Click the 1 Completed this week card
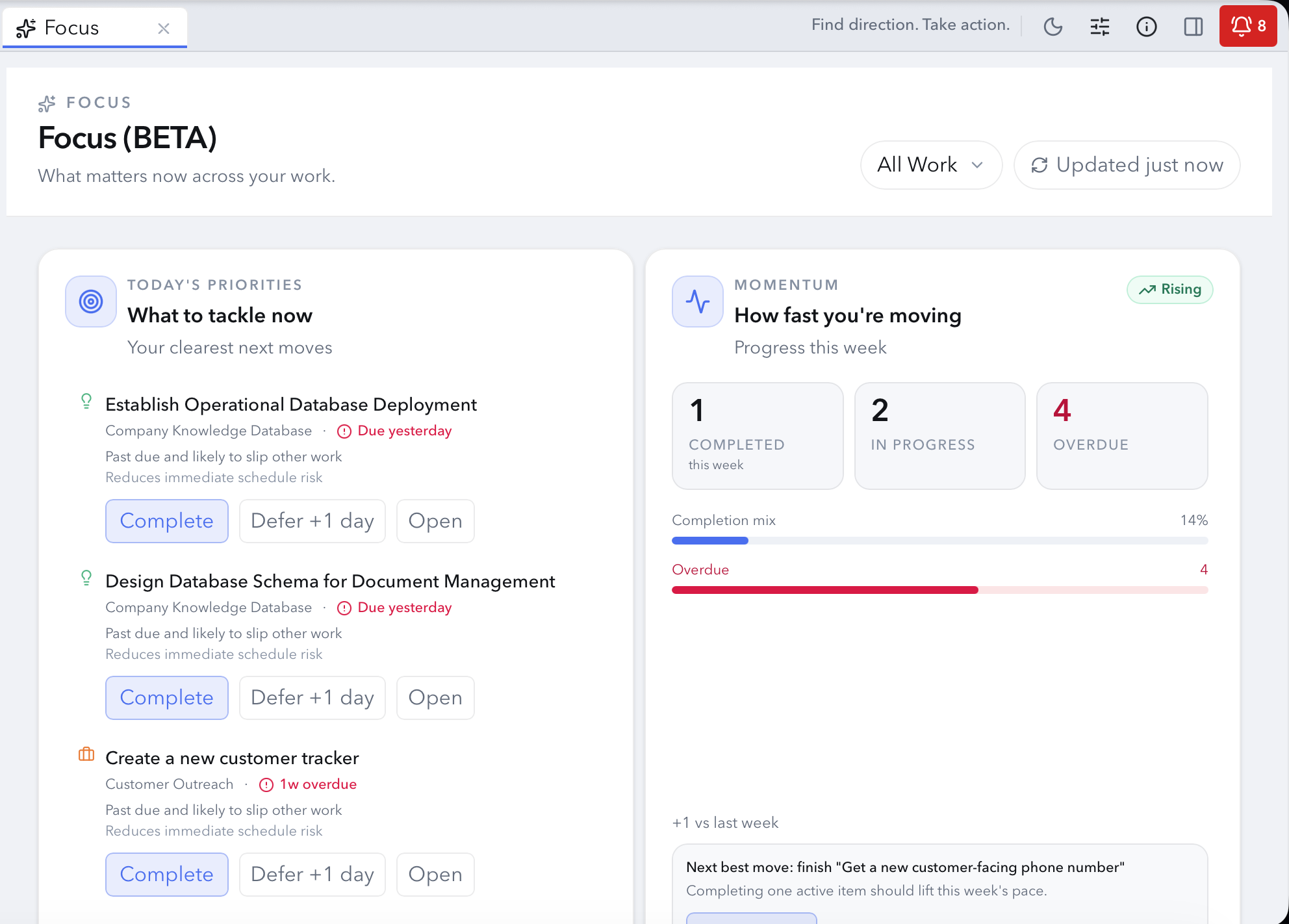The height and width of the screenshot is (924, 1289). (x=758, y=436)
